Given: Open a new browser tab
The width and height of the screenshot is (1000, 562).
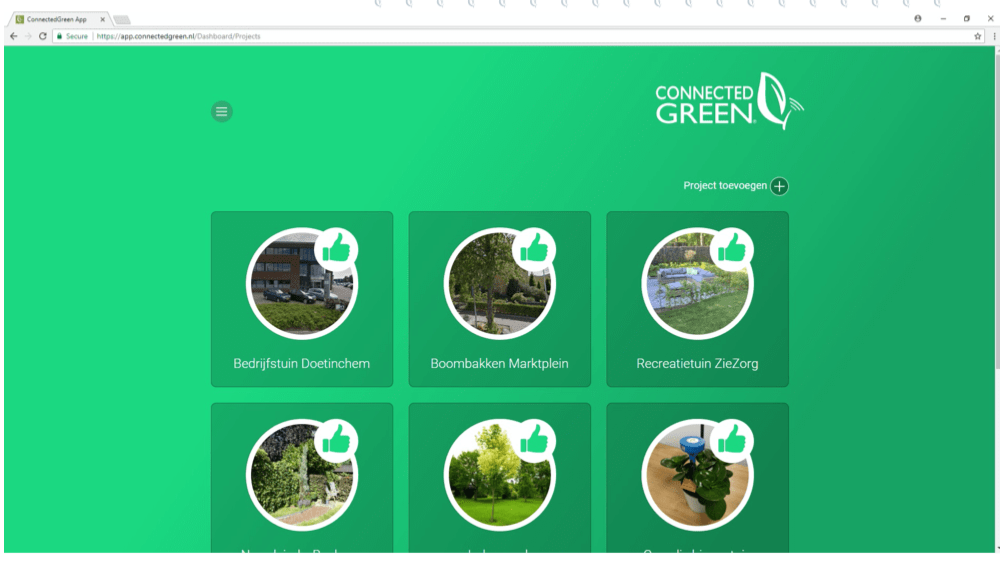Looking at the screenshot, I should 122,20.
